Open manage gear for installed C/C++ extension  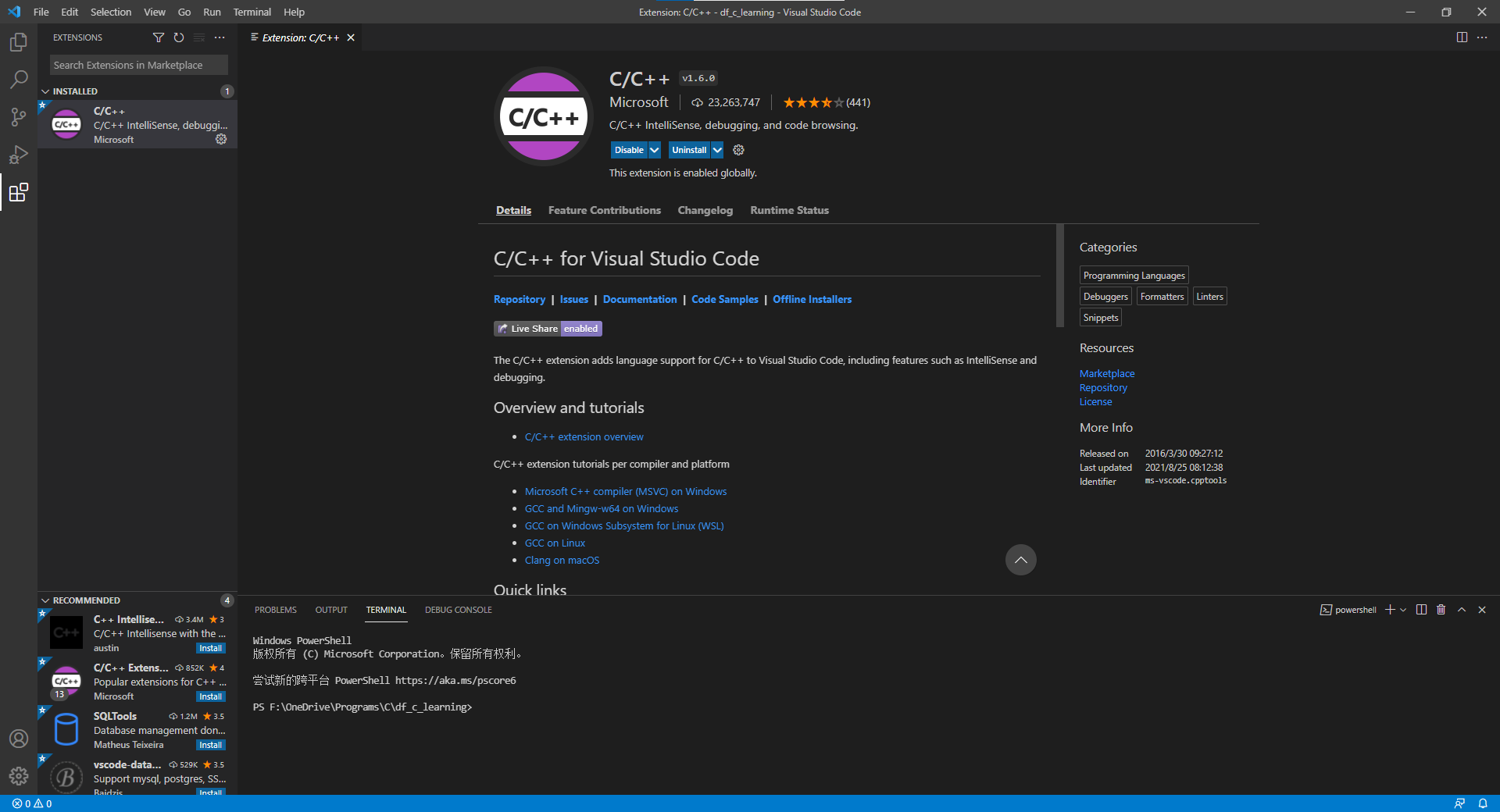click(x=221, y=139)
